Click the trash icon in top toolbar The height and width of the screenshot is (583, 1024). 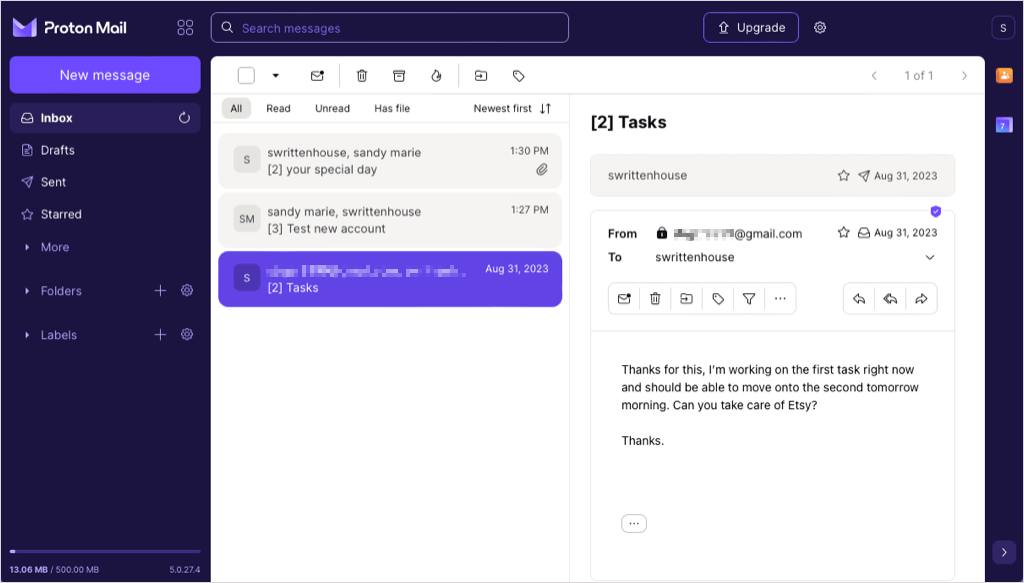pyautogui.click(x=362, y=76)
